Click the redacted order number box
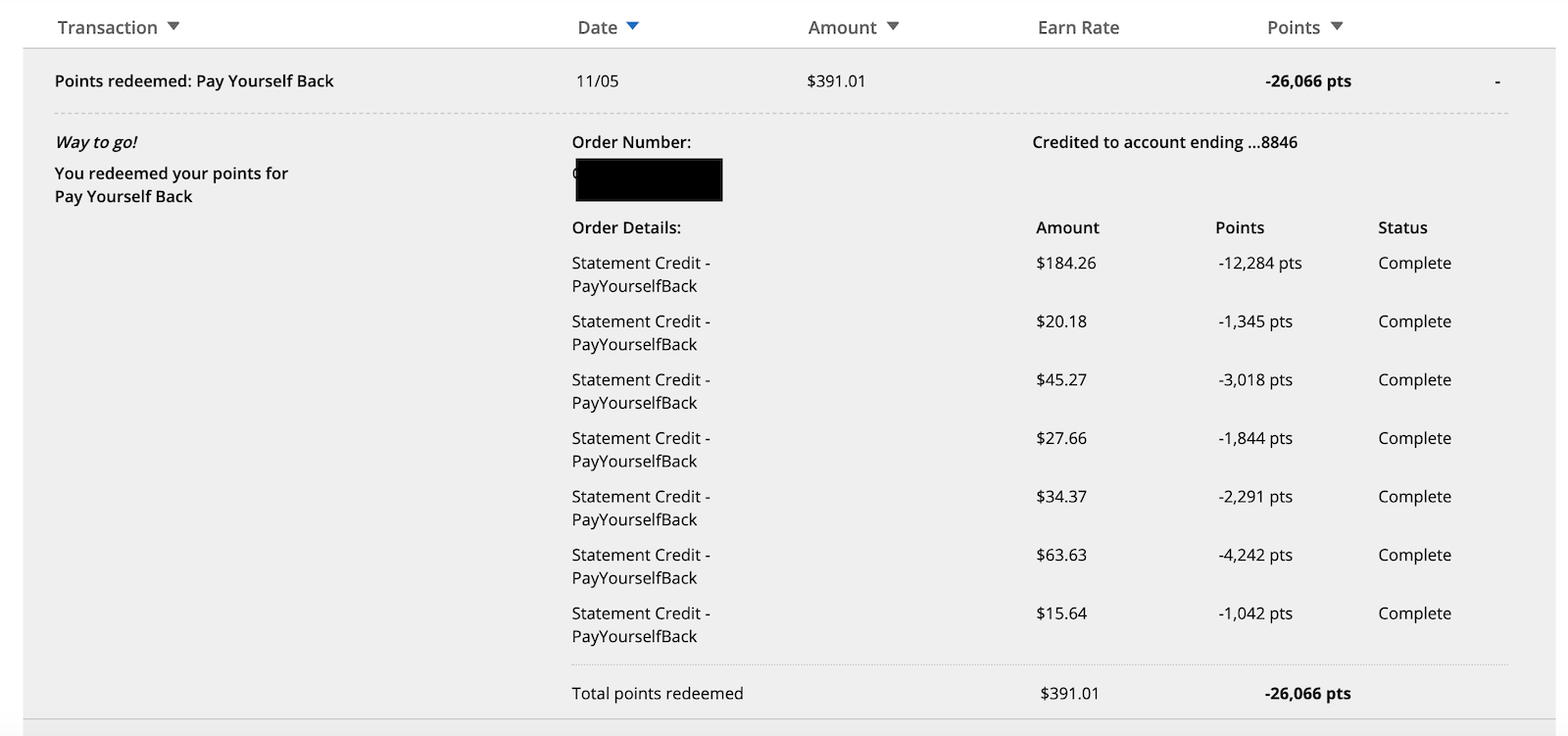The width and height of the screenshot is (1568, 736). point(649,180)
